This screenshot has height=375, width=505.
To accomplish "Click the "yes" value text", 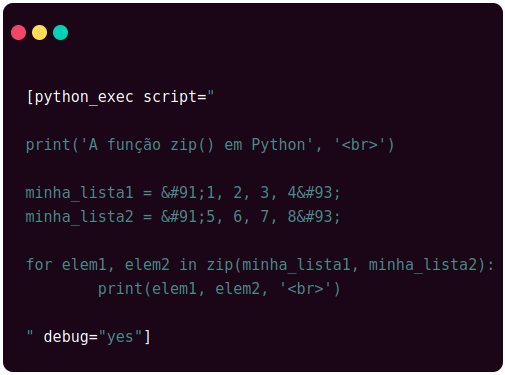I will pyautogui.click(x=121, y=337).
